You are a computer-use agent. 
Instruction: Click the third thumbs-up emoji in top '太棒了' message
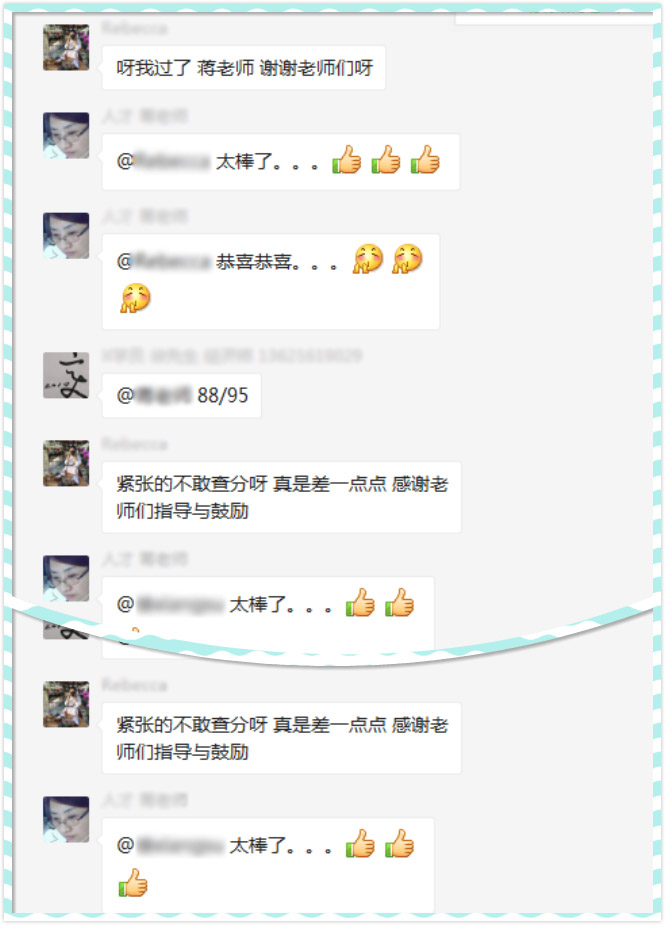tap(425, 159)
